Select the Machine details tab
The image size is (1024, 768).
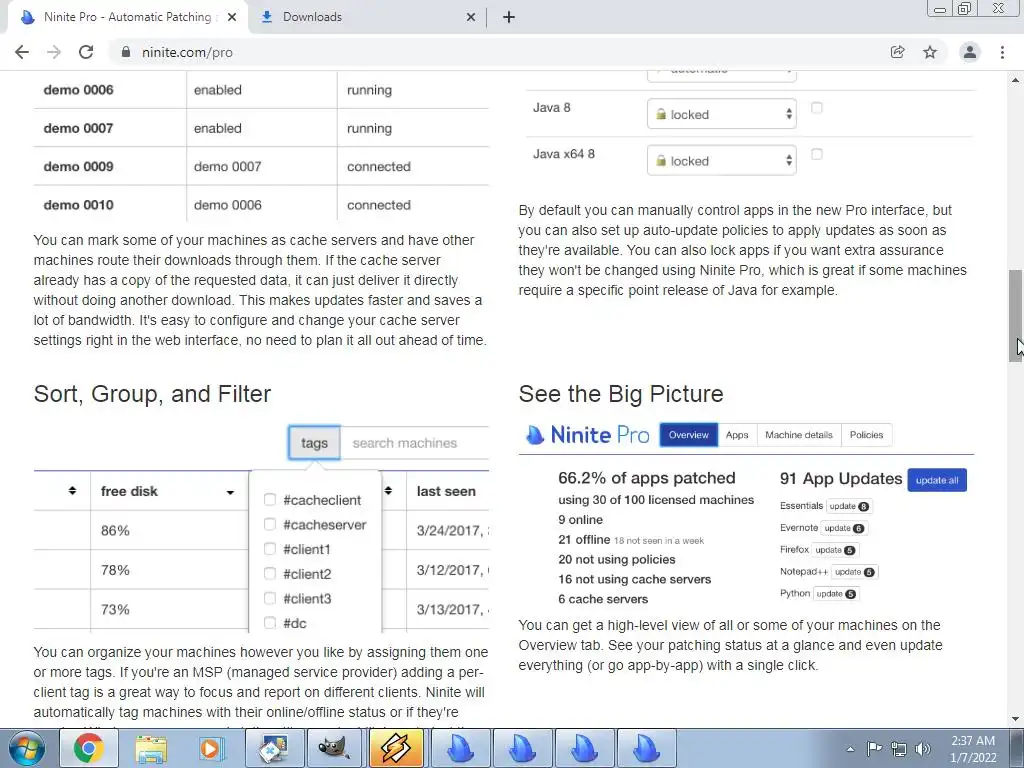coord(799,435)
